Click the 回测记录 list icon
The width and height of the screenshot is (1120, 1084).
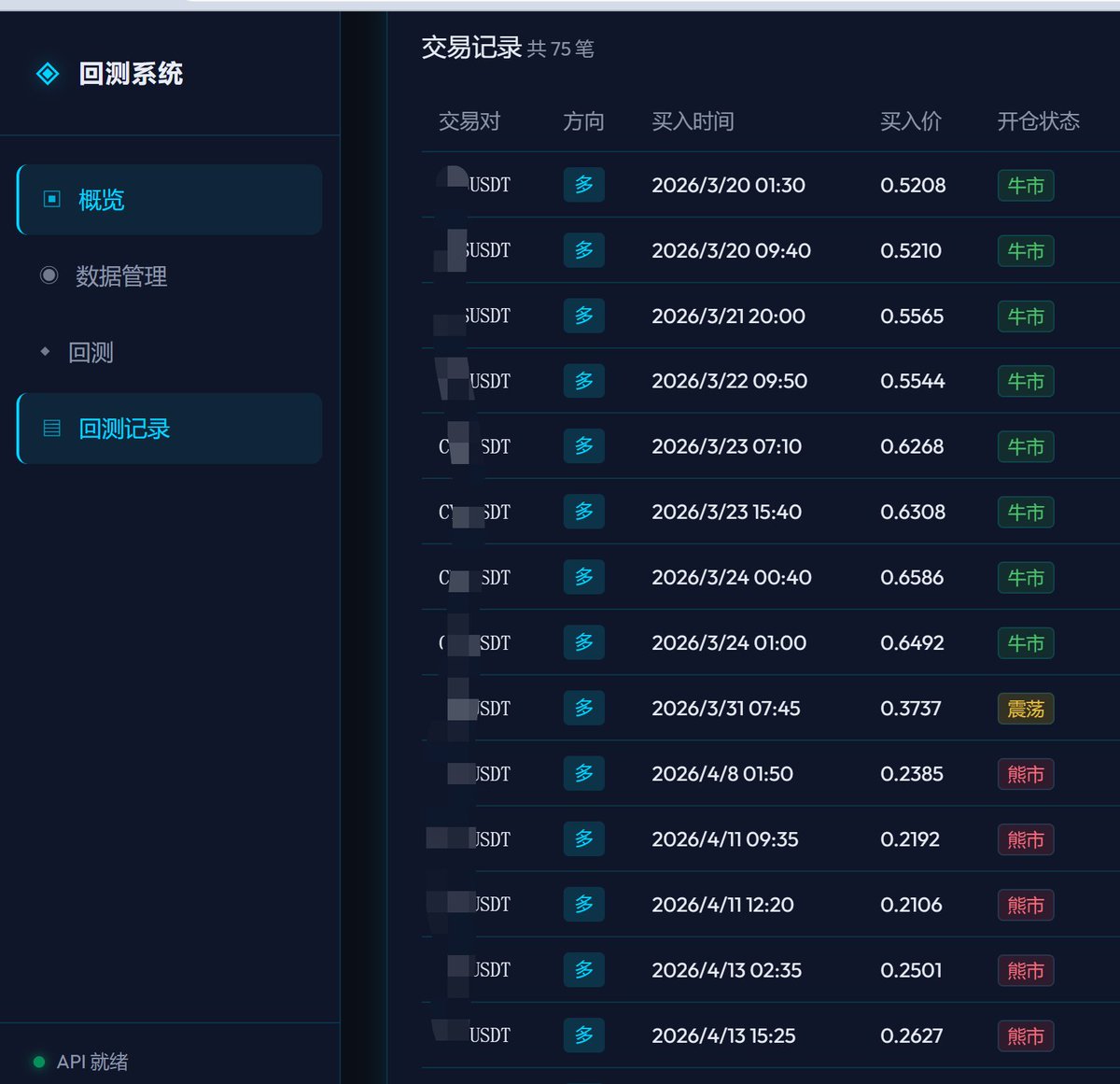52,429
